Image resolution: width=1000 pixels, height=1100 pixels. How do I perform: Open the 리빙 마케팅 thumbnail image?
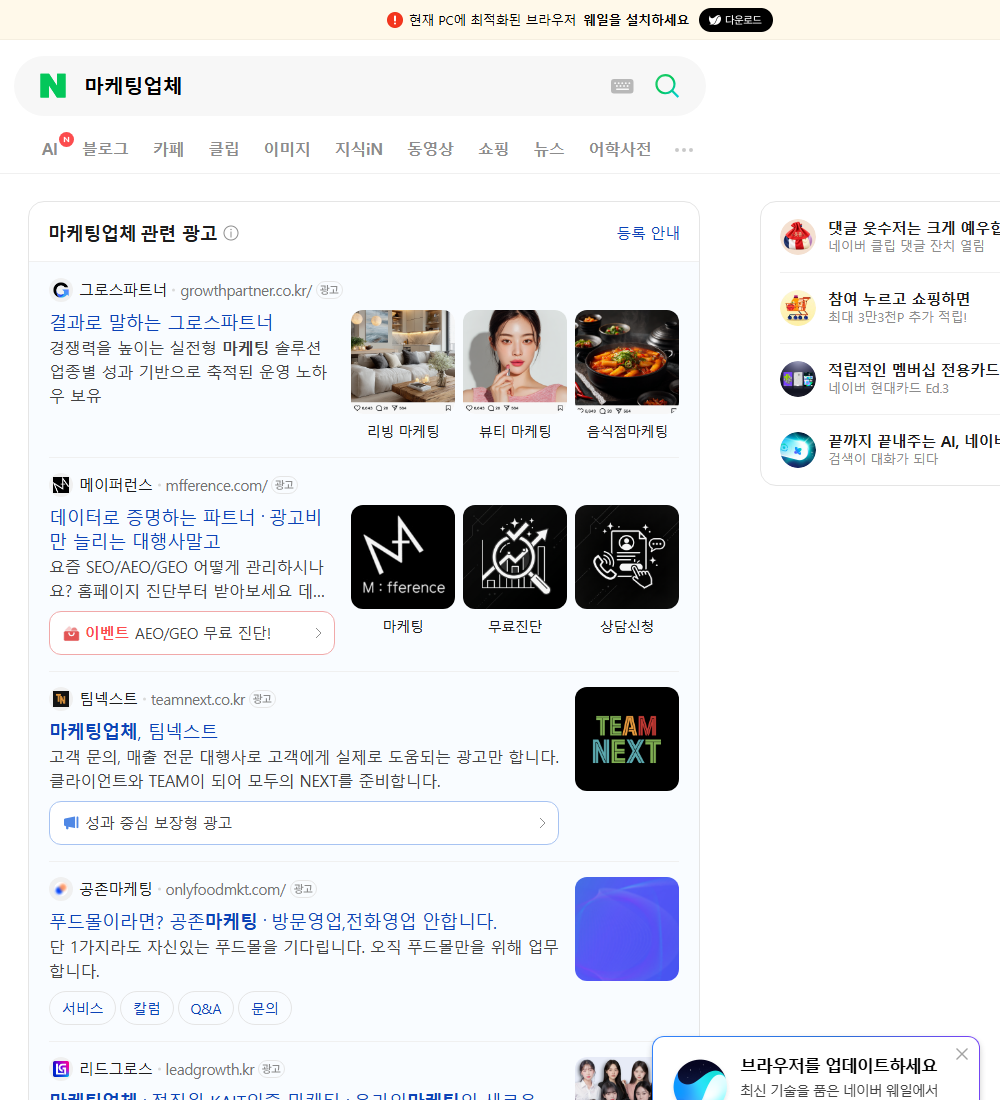(403, 361)
